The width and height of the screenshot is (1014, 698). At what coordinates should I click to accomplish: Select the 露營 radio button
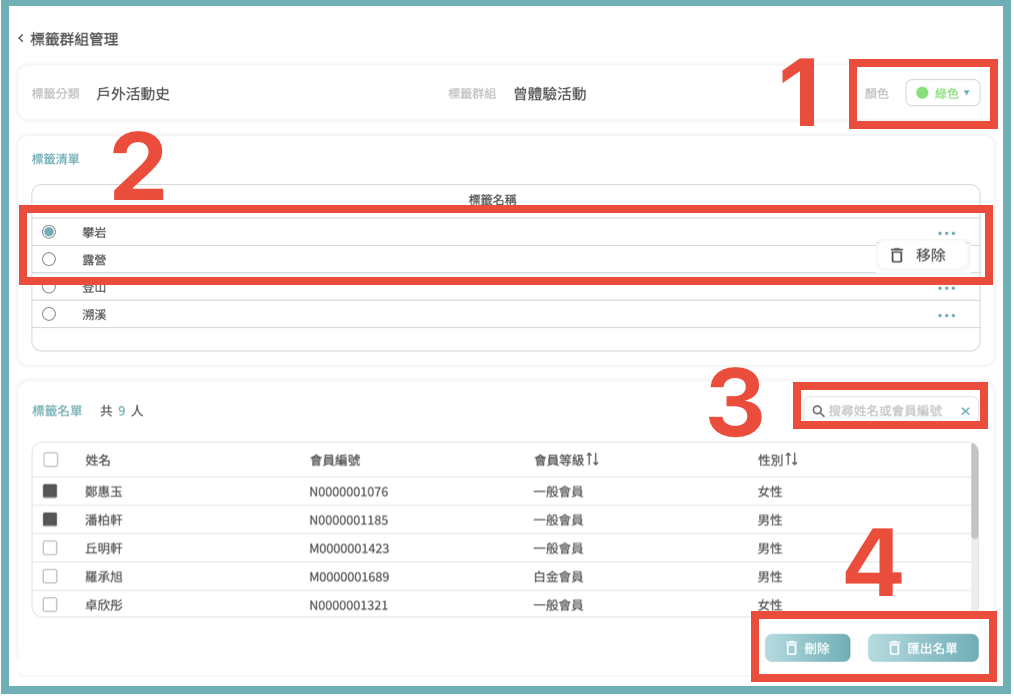pyautogui.click(x=49, y=259)
